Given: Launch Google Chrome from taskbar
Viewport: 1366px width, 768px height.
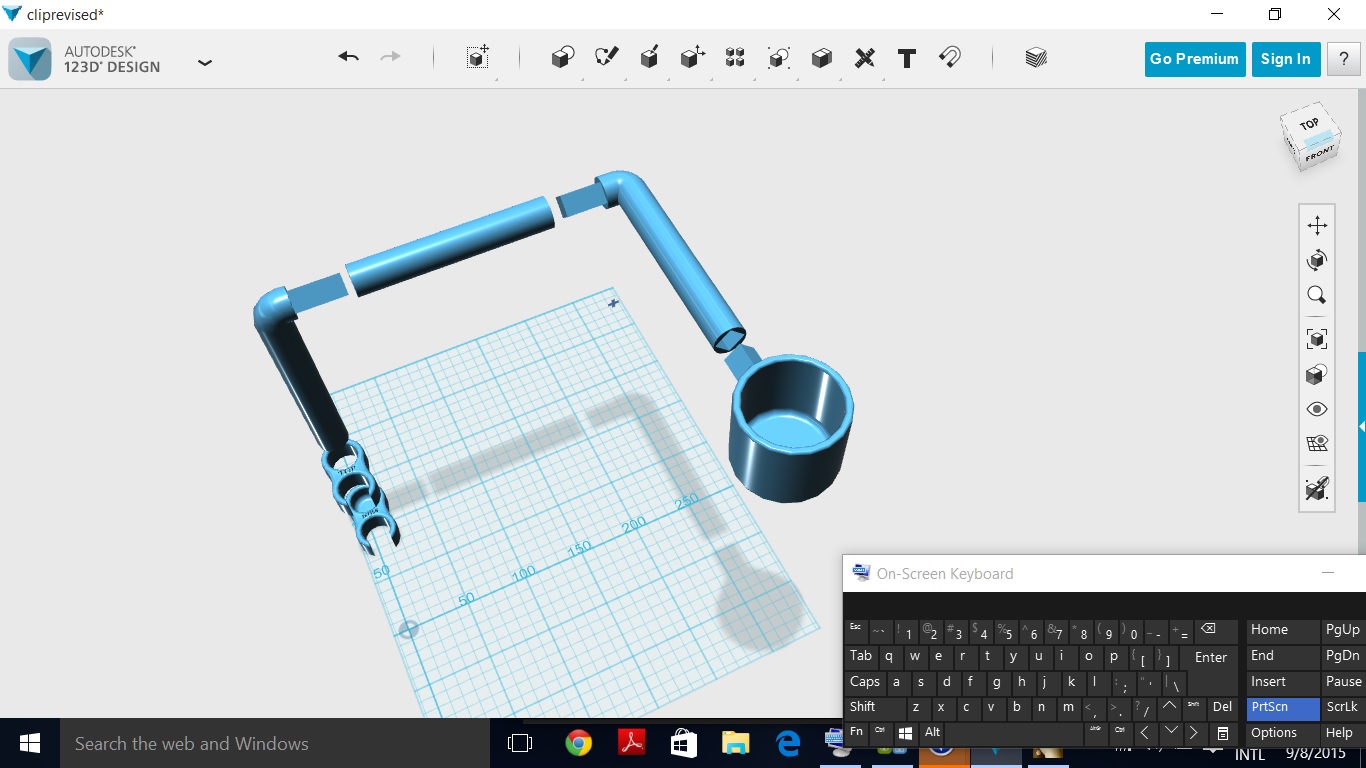Looking at the screenshot, I should [x=578, y=743].
